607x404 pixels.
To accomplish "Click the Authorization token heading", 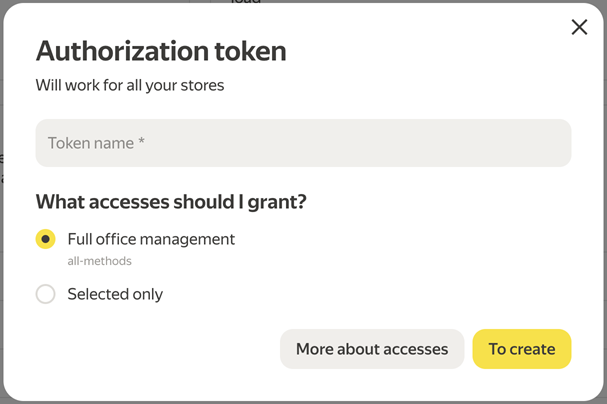I will (x=161, y=50).
